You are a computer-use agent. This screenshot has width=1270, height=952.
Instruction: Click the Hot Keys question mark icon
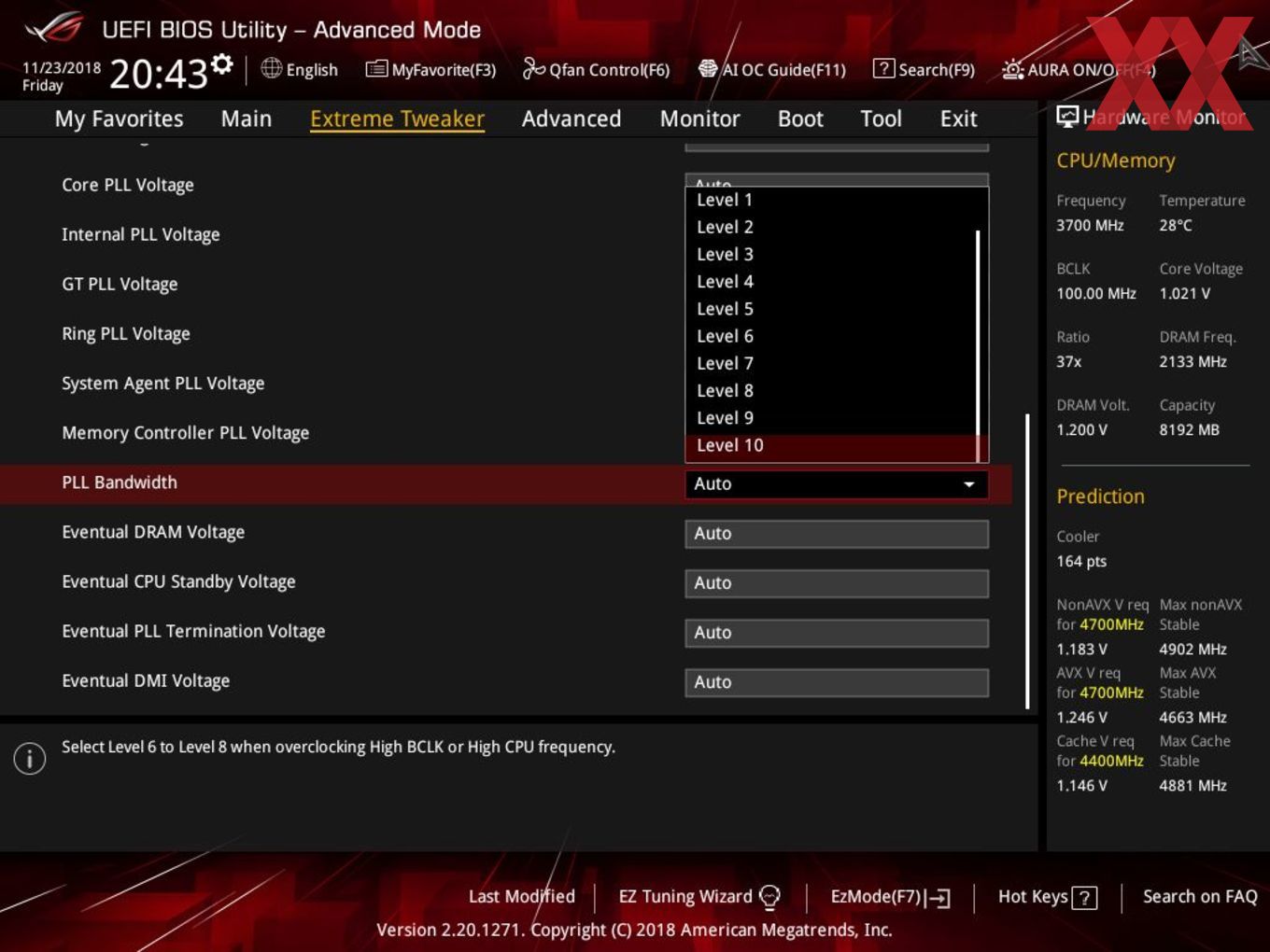tap(1084, 898)
